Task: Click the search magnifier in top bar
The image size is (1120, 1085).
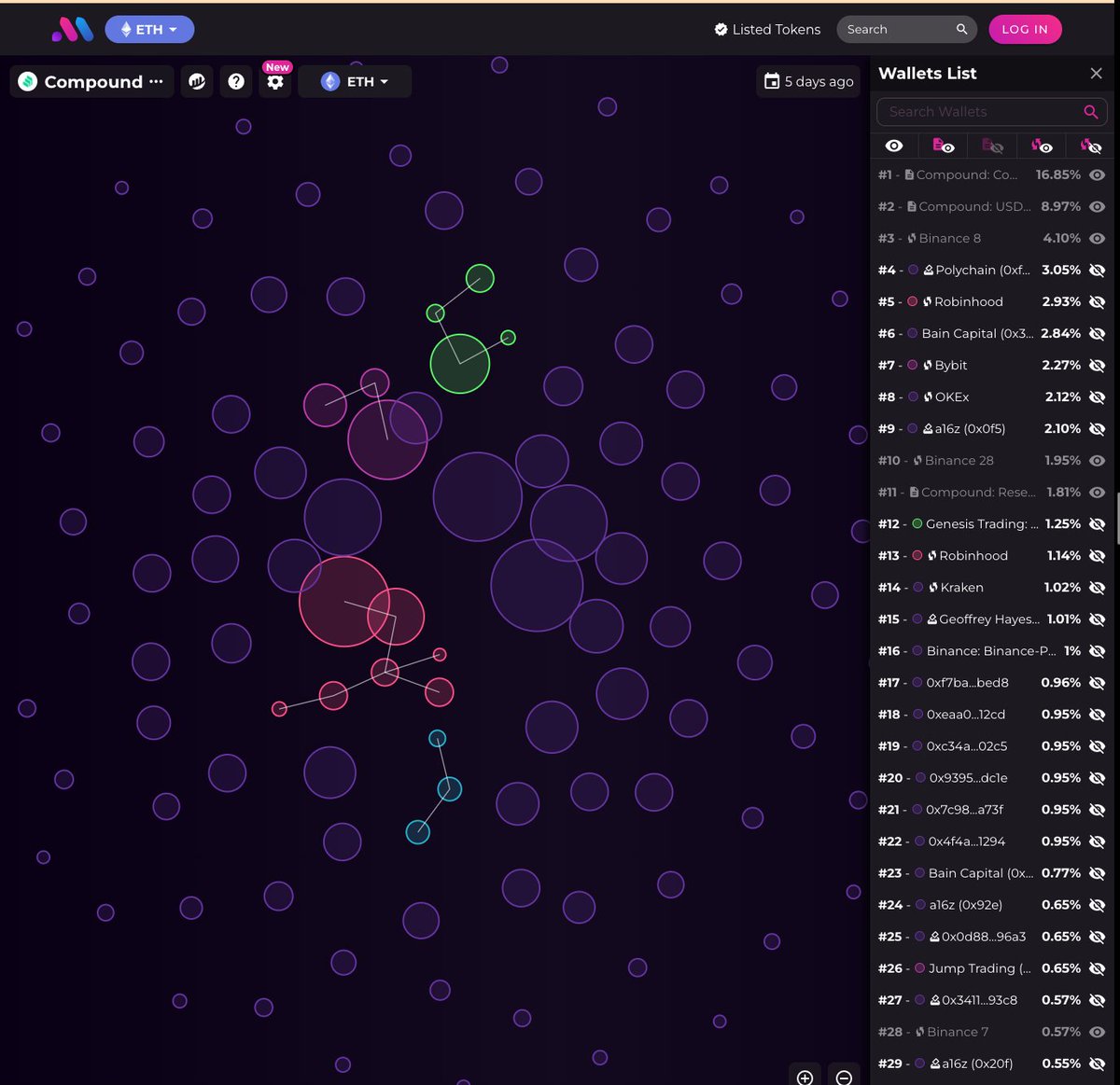Action: (961, 30)
